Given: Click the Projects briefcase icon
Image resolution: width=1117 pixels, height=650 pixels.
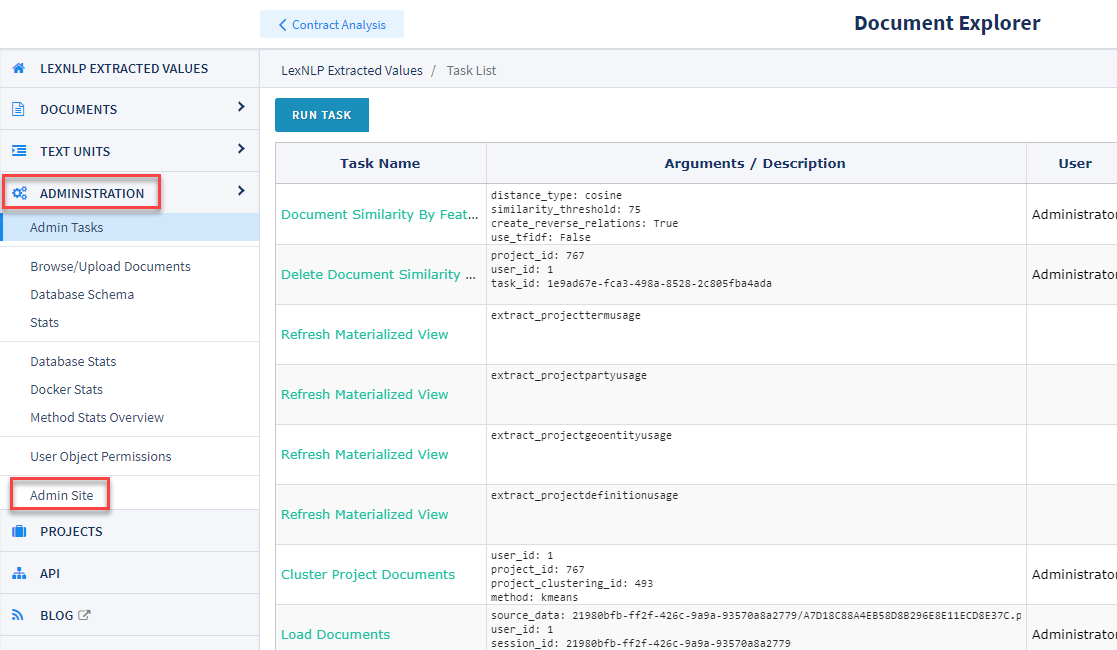Looking at the screenshot, I should click(x=19, y=531).
